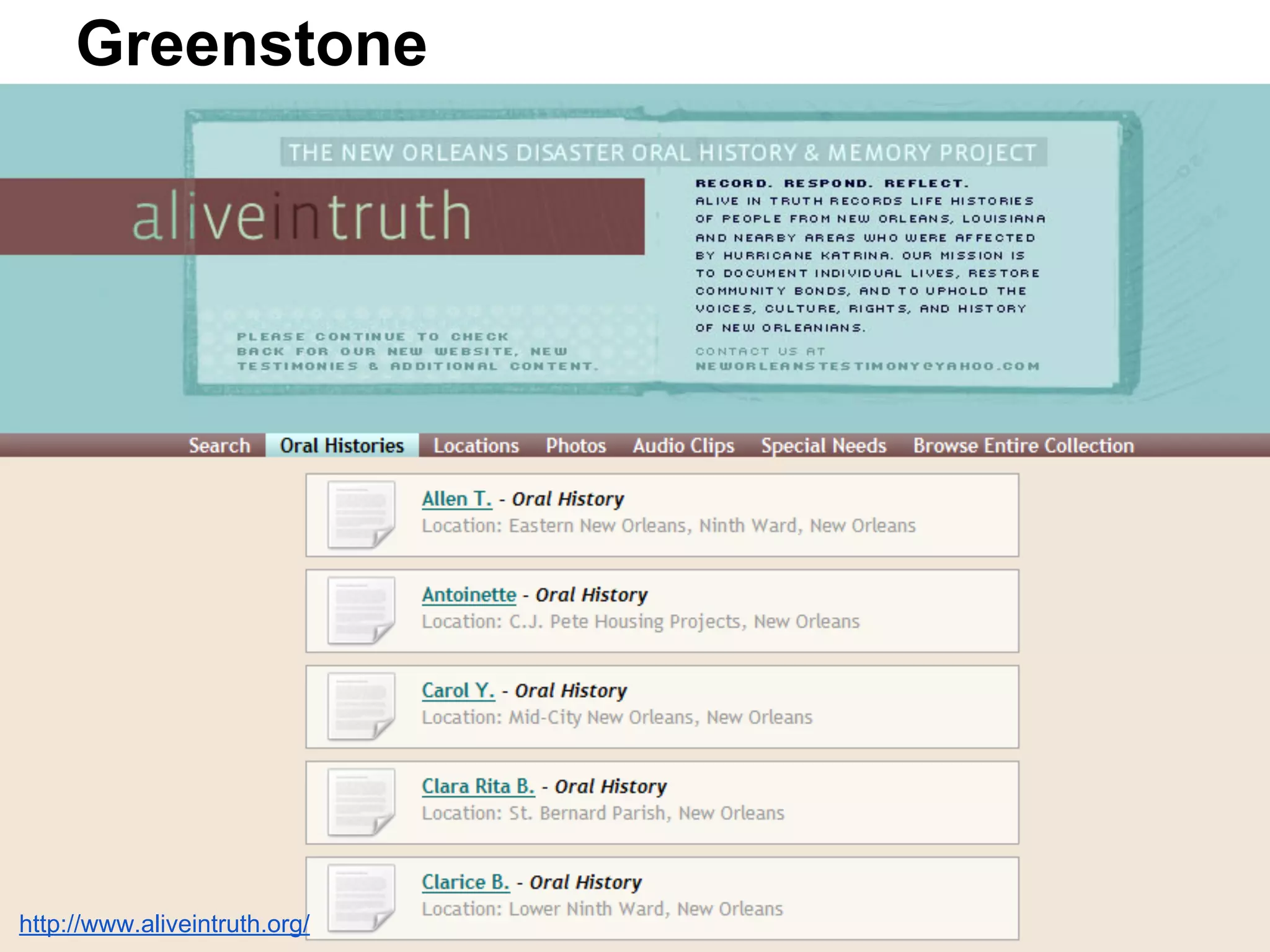Image resolution: width=1270 pixels, height=952 pixels.
Task: Click Location text Mid-City New Orleans
Action: (617, 718)
